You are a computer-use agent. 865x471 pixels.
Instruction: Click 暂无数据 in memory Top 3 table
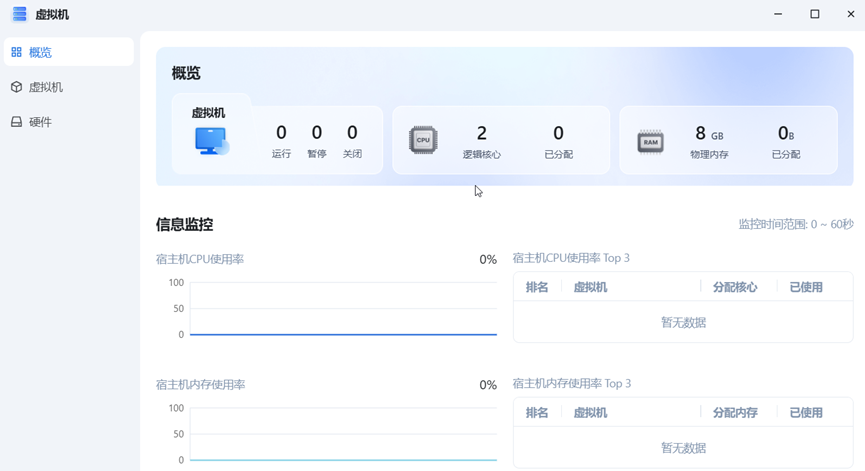(x=684, y=448)
